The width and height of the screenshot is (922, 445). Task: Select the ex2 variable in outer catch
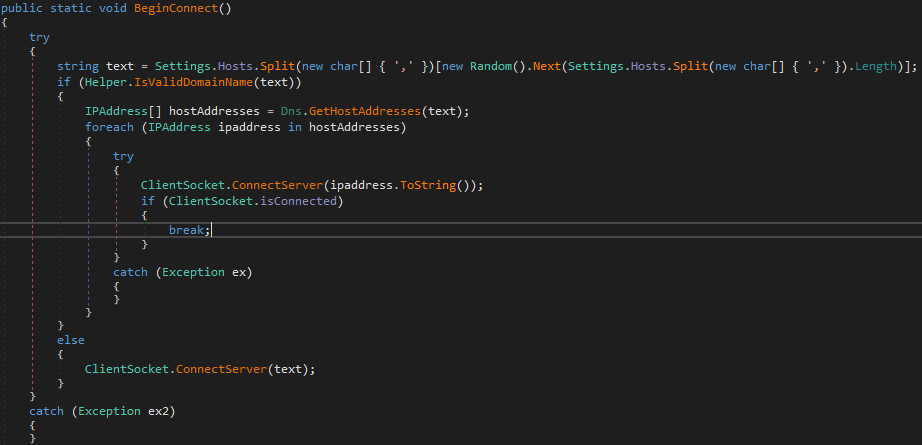[x=143, y=411]
